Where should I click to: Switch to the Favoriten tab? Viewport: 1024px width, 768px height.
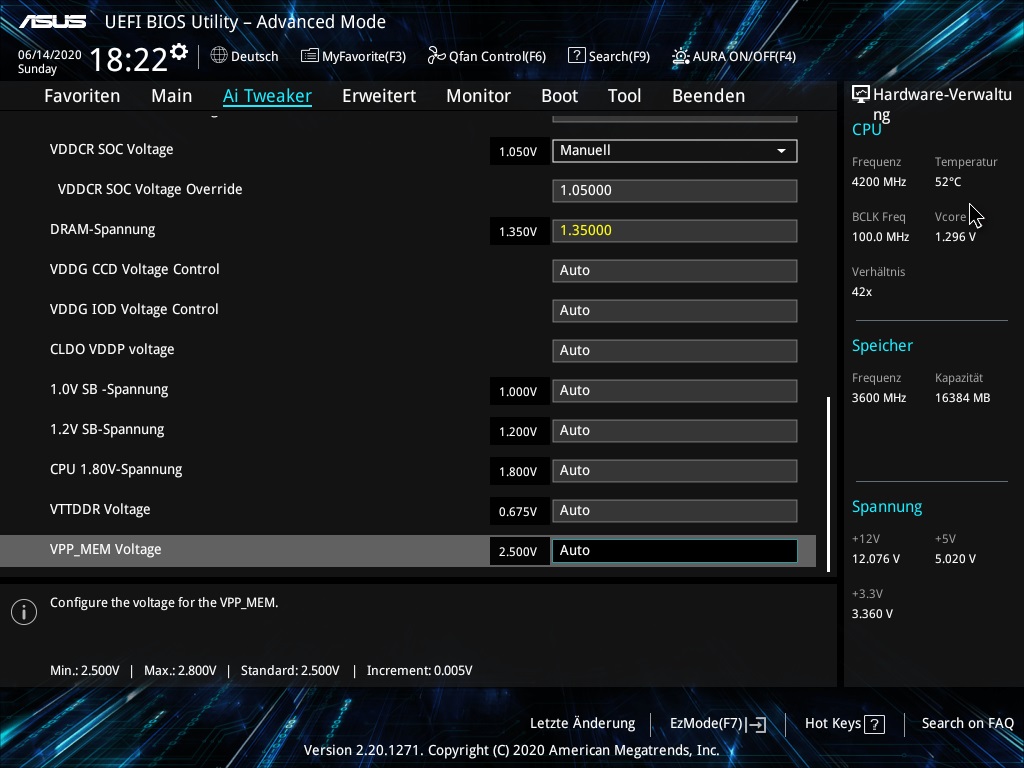pos(82,96)
